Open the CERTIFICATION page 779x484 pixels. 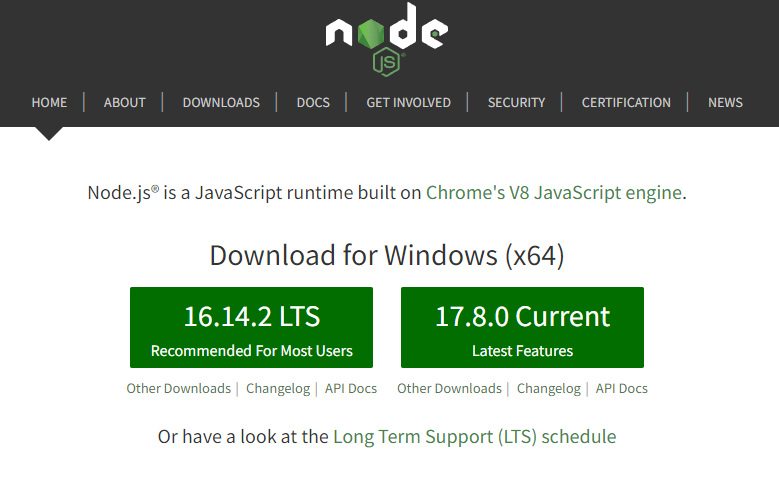point(626,102)
